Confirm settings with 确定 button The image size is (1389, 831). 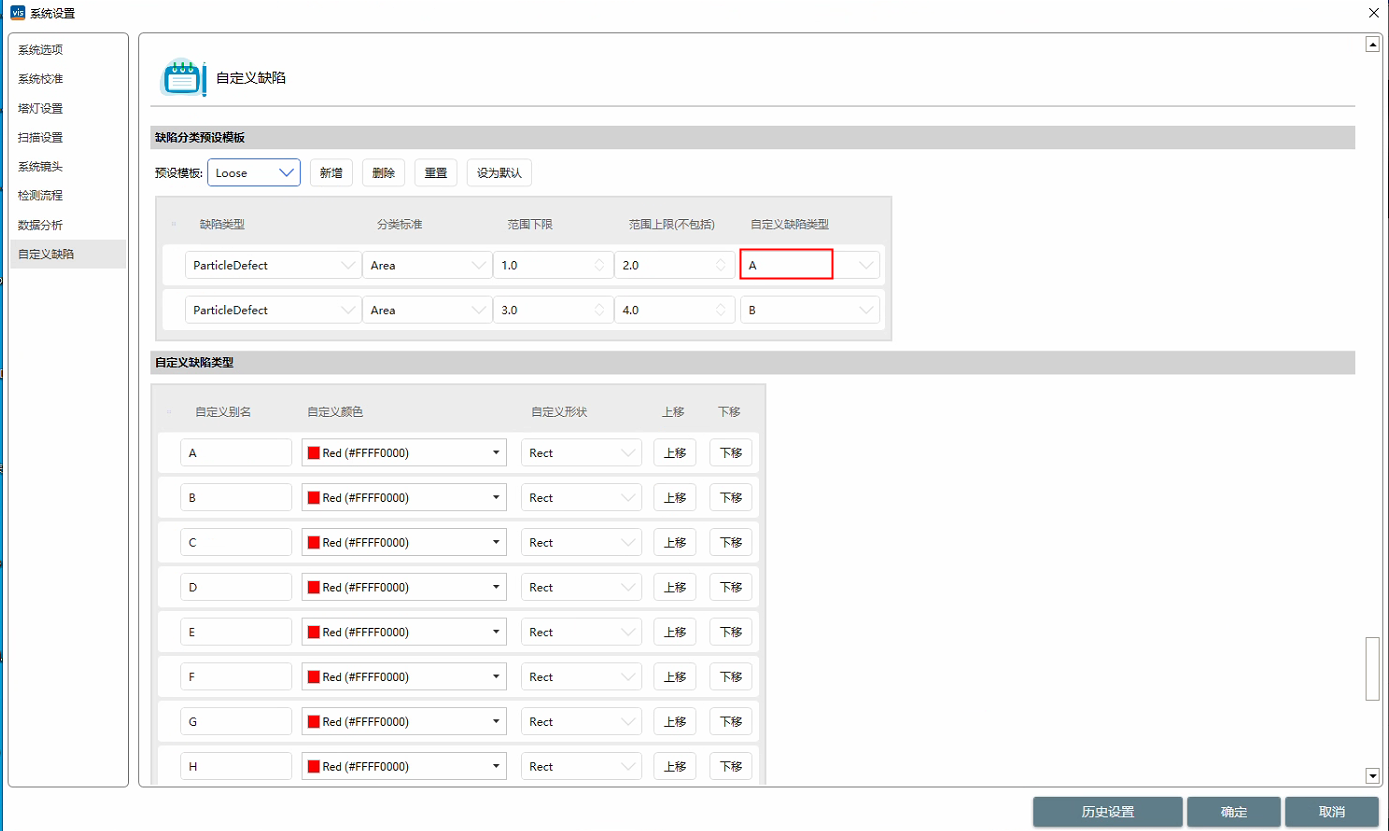pyautogui.click(x=1233, y=812)
